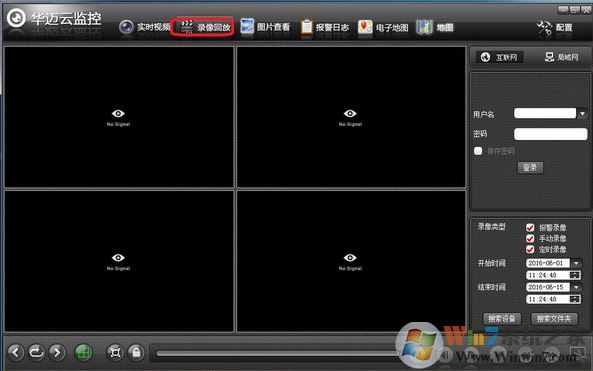Screen dimensions: 593x371
Task: Toggle the 保存密码 checkbox
Action: (478, 151)
